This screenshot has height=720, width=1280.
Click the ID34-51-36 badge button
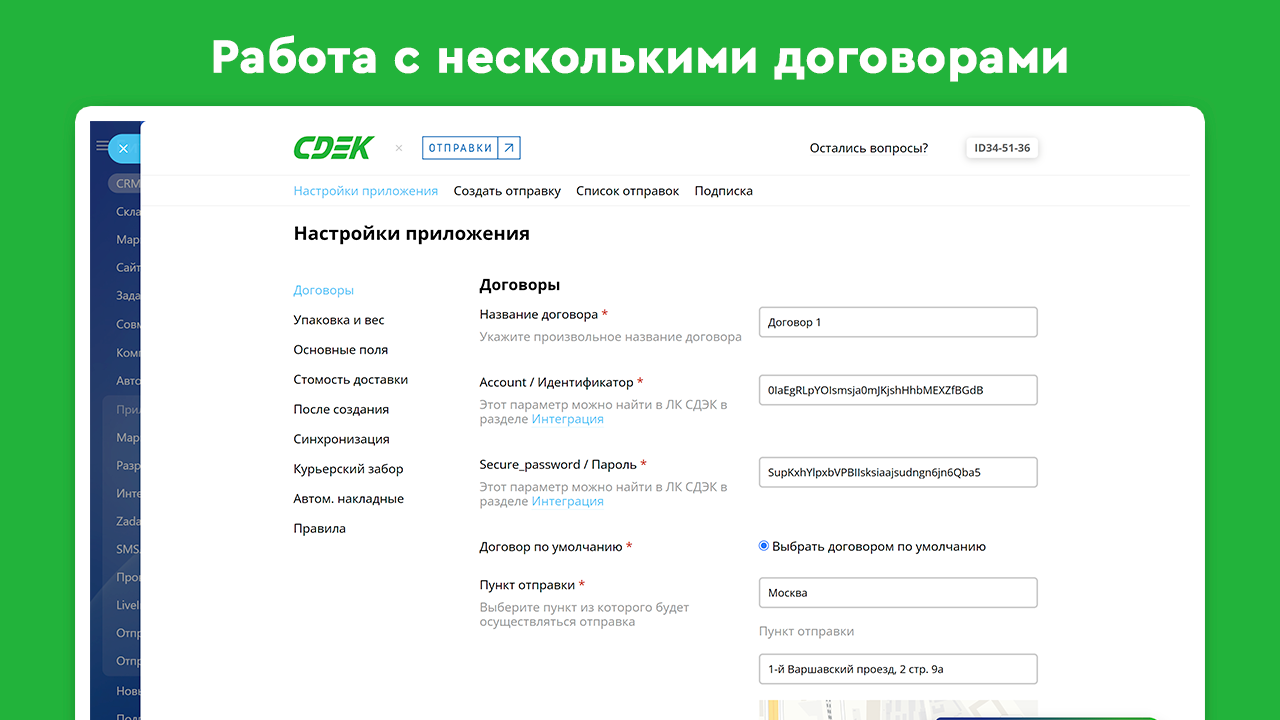point(1002,148)
